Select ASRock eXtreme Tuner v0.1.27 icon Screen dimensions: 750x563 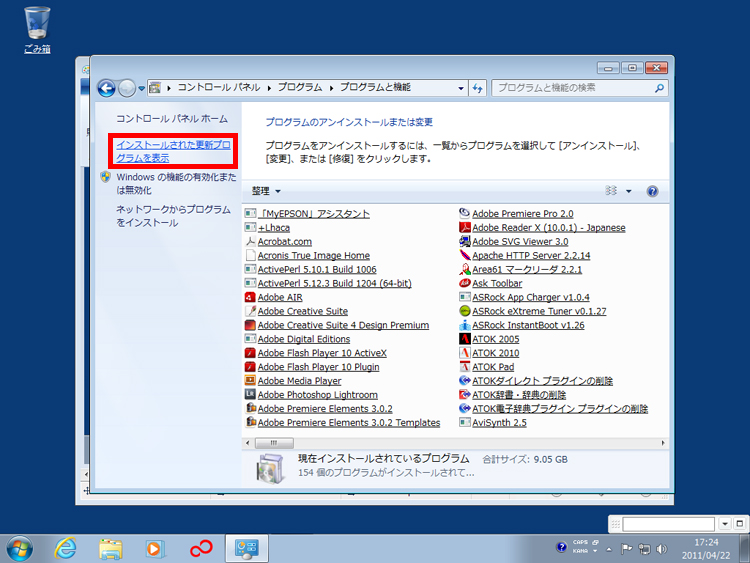pyautogui.click(x=464, y=311)
